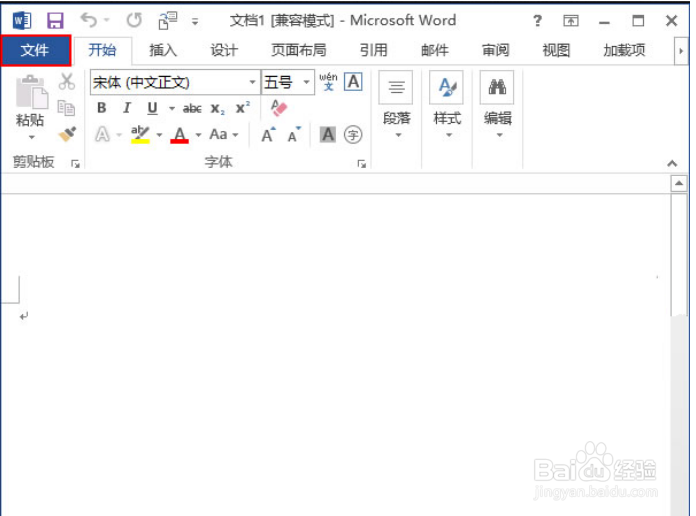Viewport: 696px width, 516px height.
Task: Switch to the 设计 (Design) tab
Action: click(x=224, y=50)
